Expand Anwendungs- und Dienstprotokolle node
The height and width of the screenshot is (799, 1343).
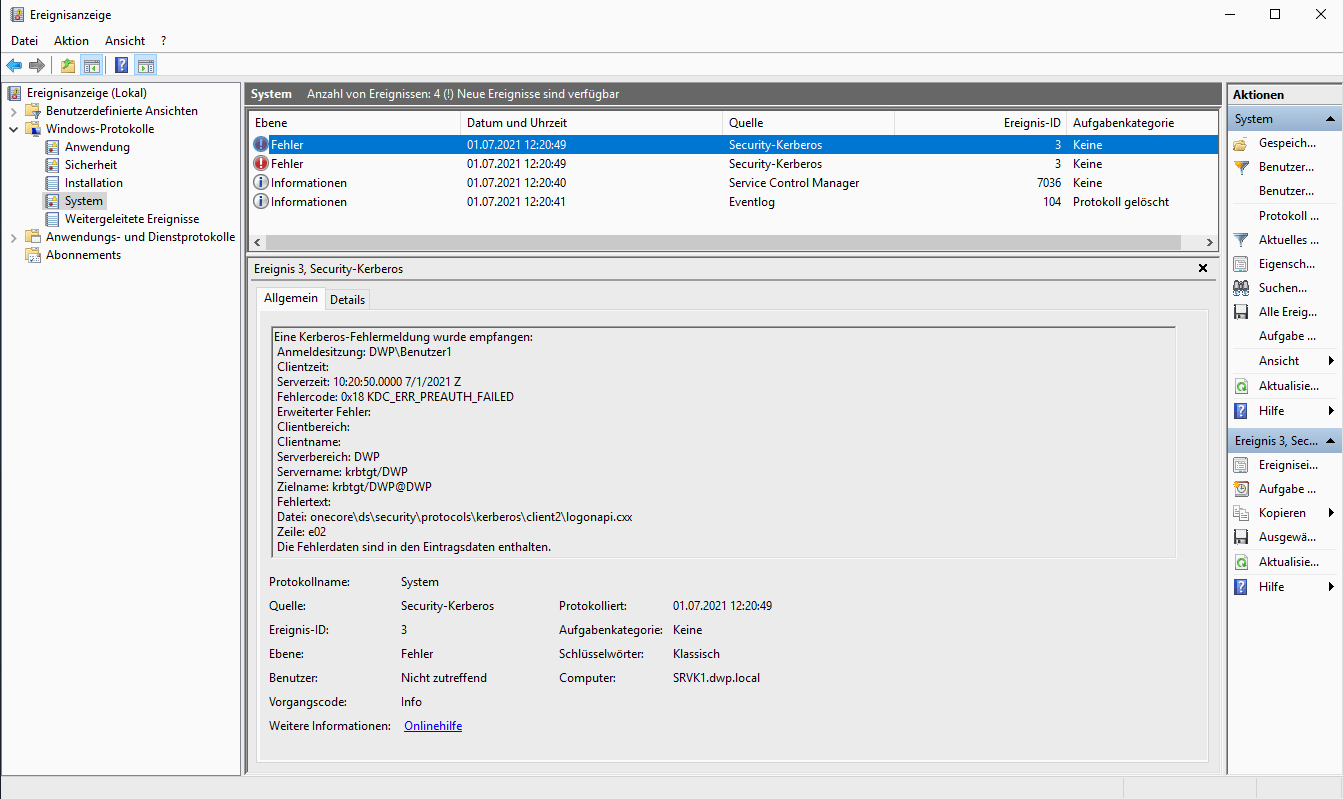coord(14,237)
